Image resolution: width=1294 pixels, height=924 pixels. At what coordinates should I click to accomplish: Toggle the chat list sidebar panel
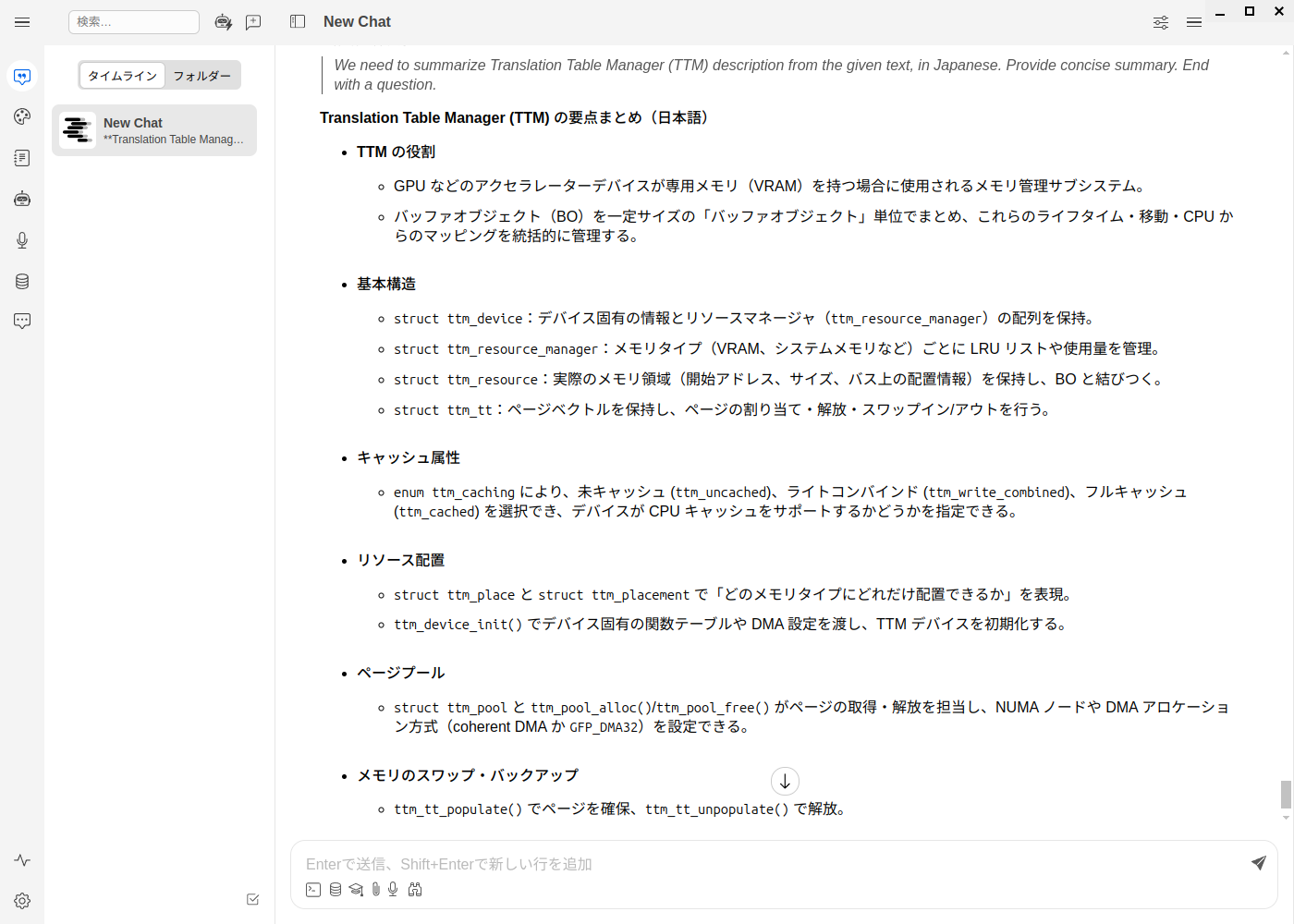click(298, 21)
